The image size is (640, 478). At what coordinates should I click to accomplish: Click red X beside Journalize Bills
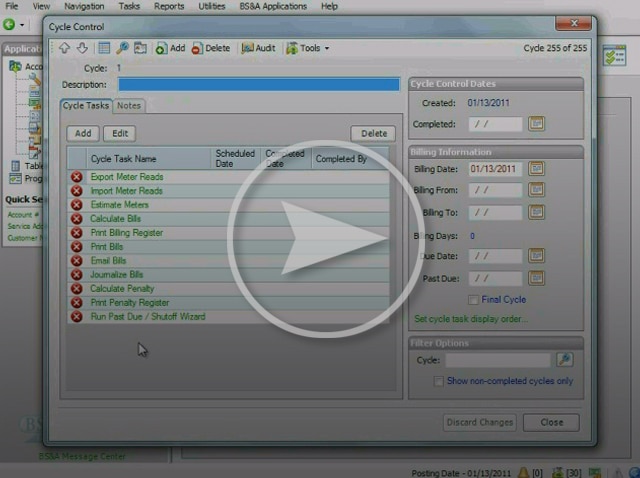point(76,275)
